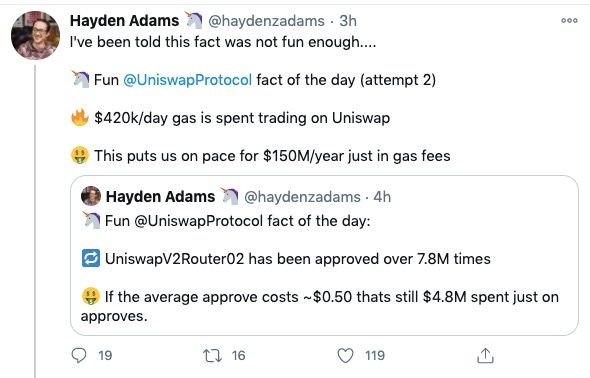Screen dimensions: 590x378
Task: Click Hayden Adams large profile avatar
Action: click(x=35, y=35)
